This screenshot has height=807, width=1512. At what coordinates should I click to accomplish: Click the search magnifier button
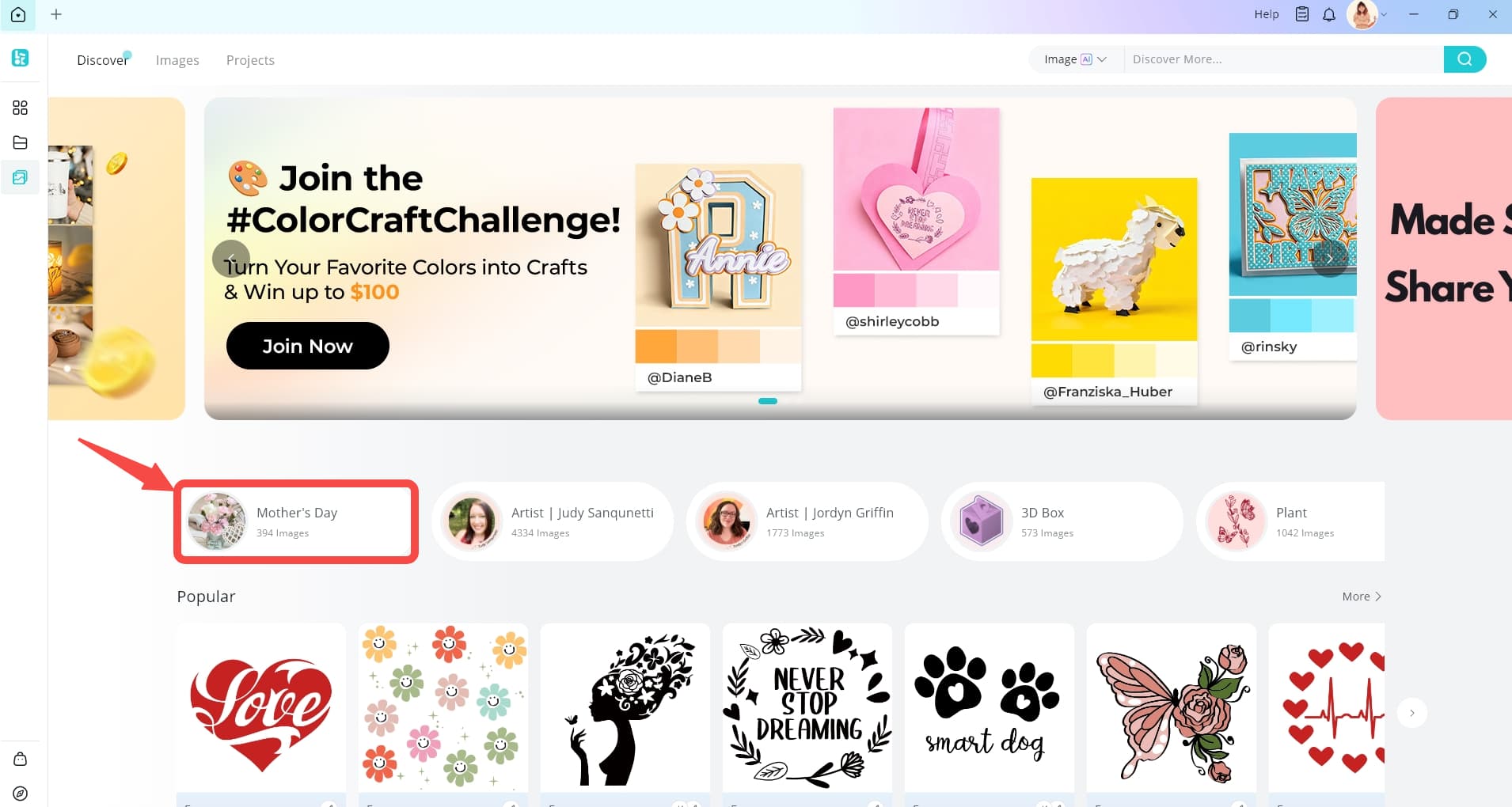click(1465, 59)
